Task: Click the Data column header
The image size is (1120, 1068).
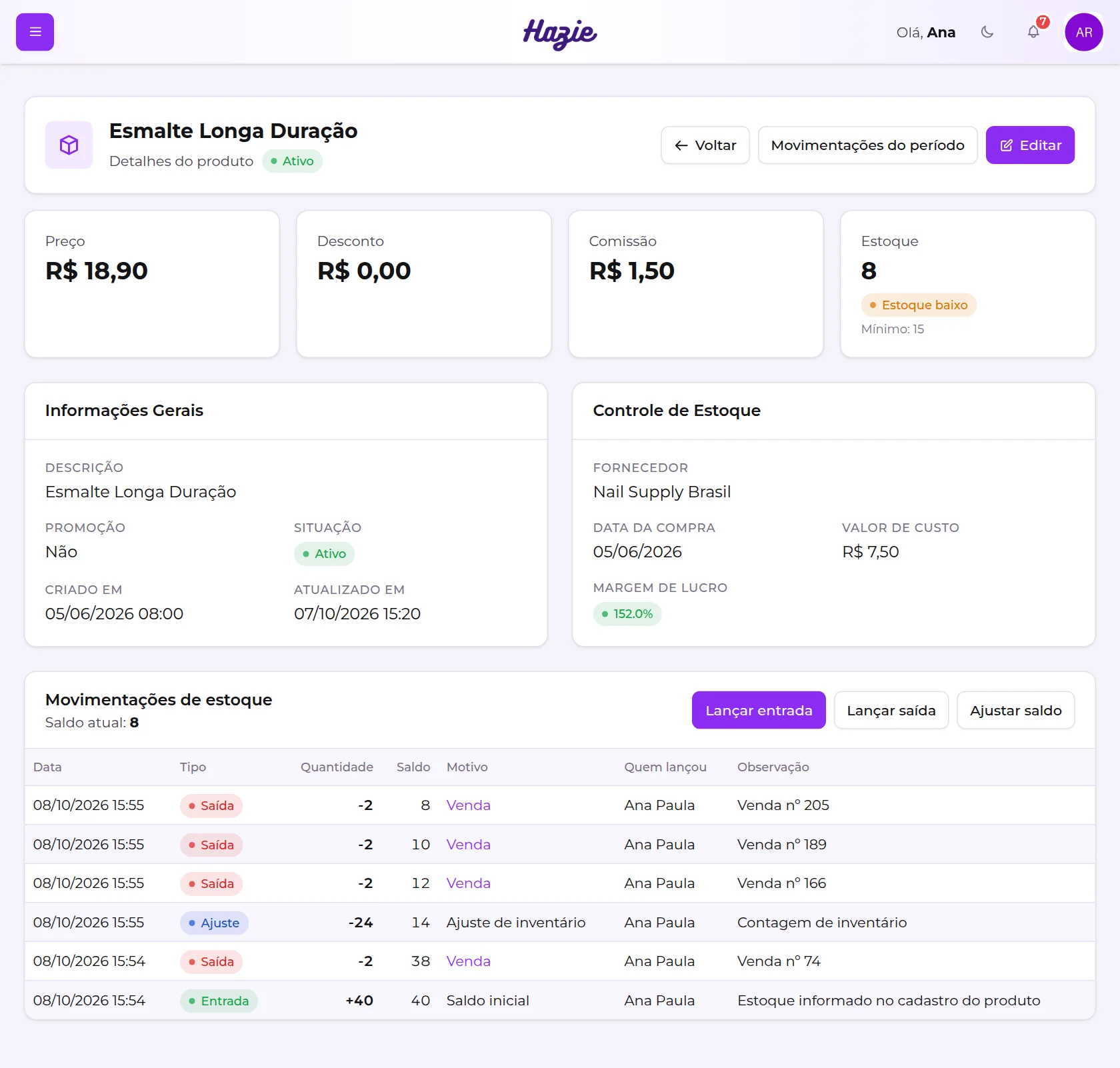Action: point(47,767)
